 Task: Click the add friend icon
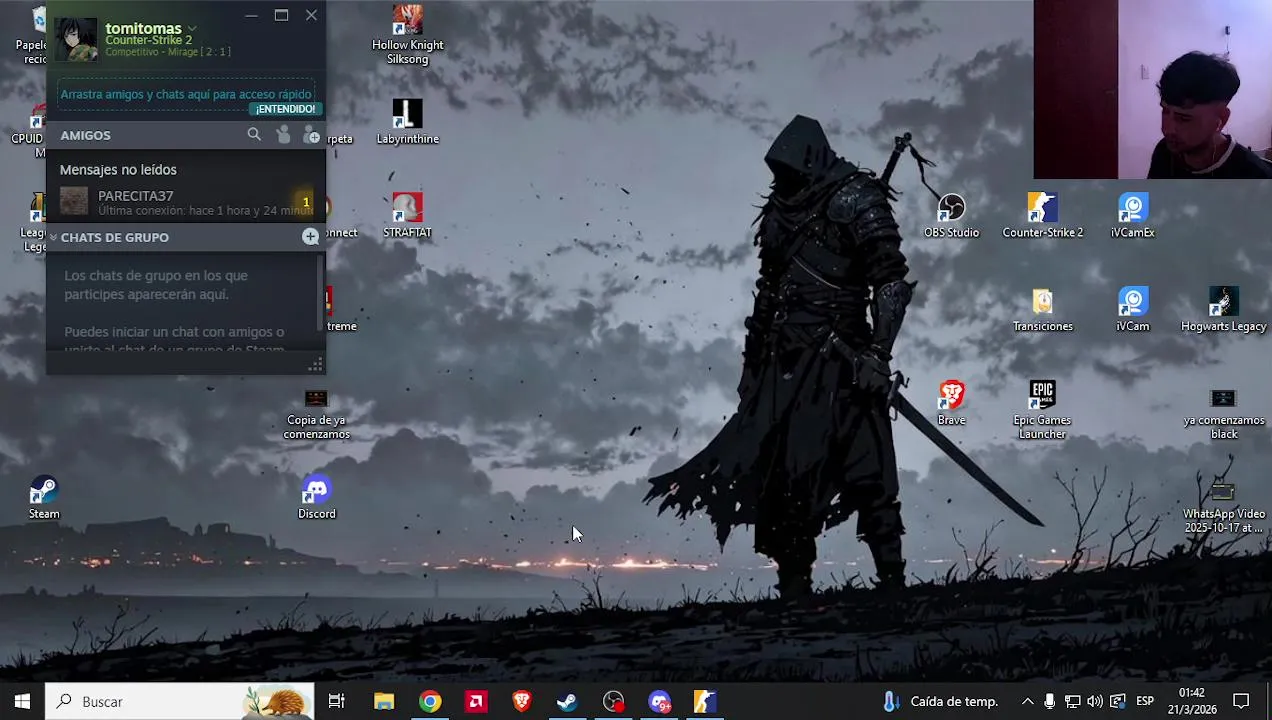[x=312, y=135]
